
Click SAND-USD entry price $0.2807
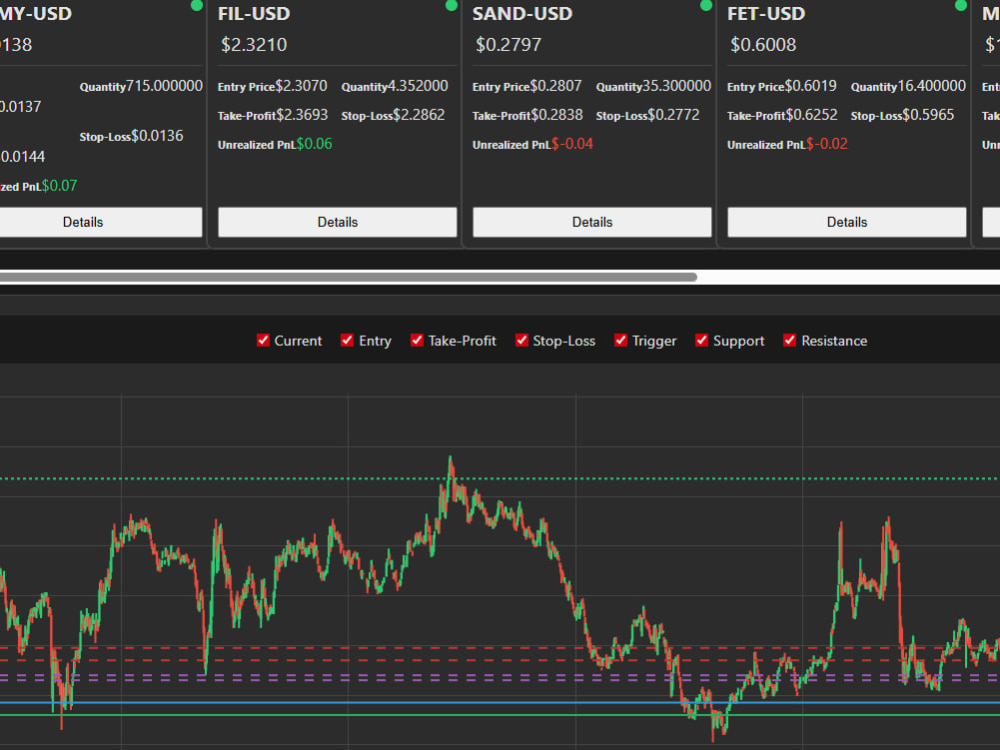[x=555, y=86]
